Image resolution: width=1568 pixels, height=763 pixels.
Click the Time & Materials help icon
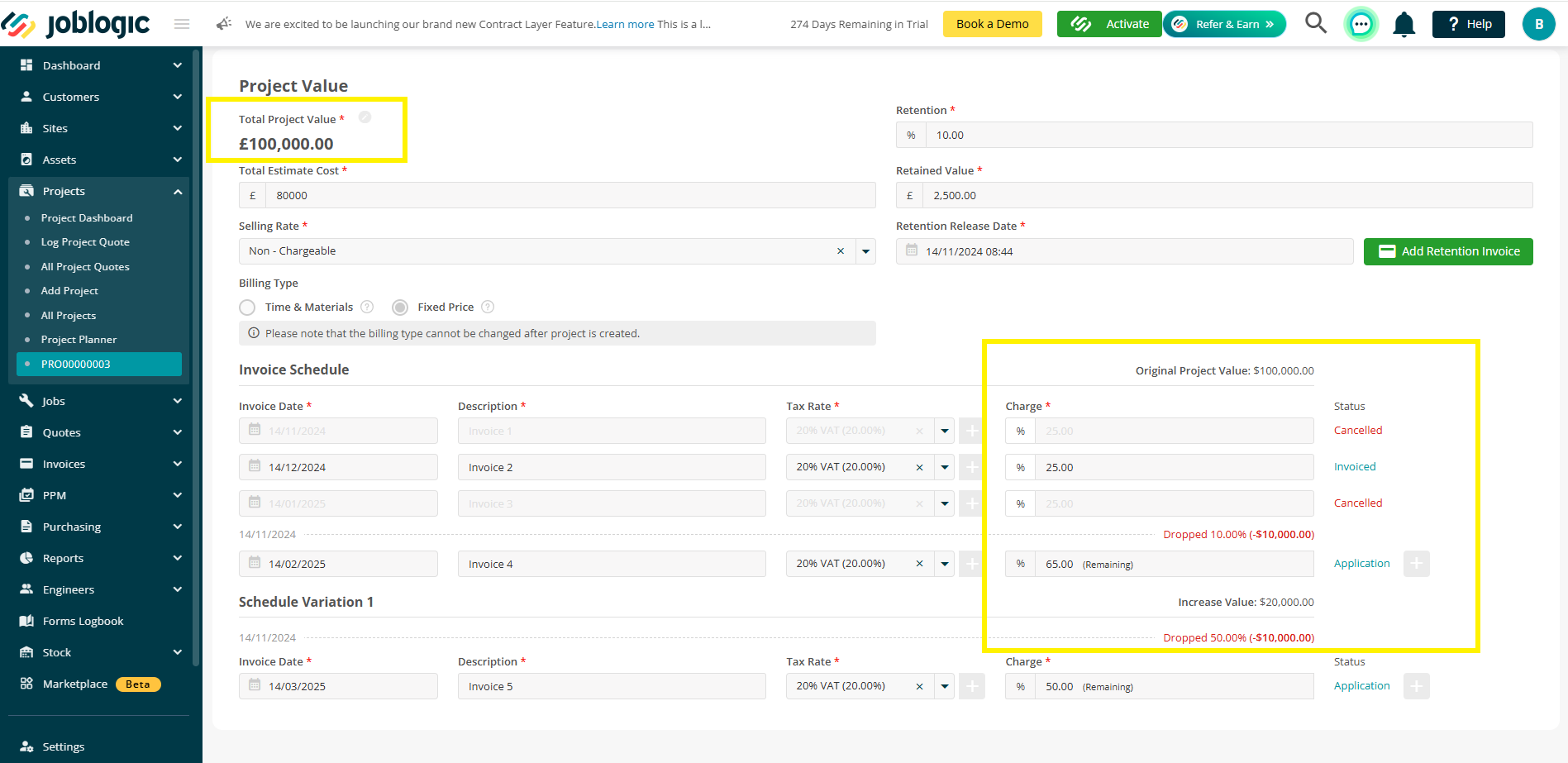[367, 307]
